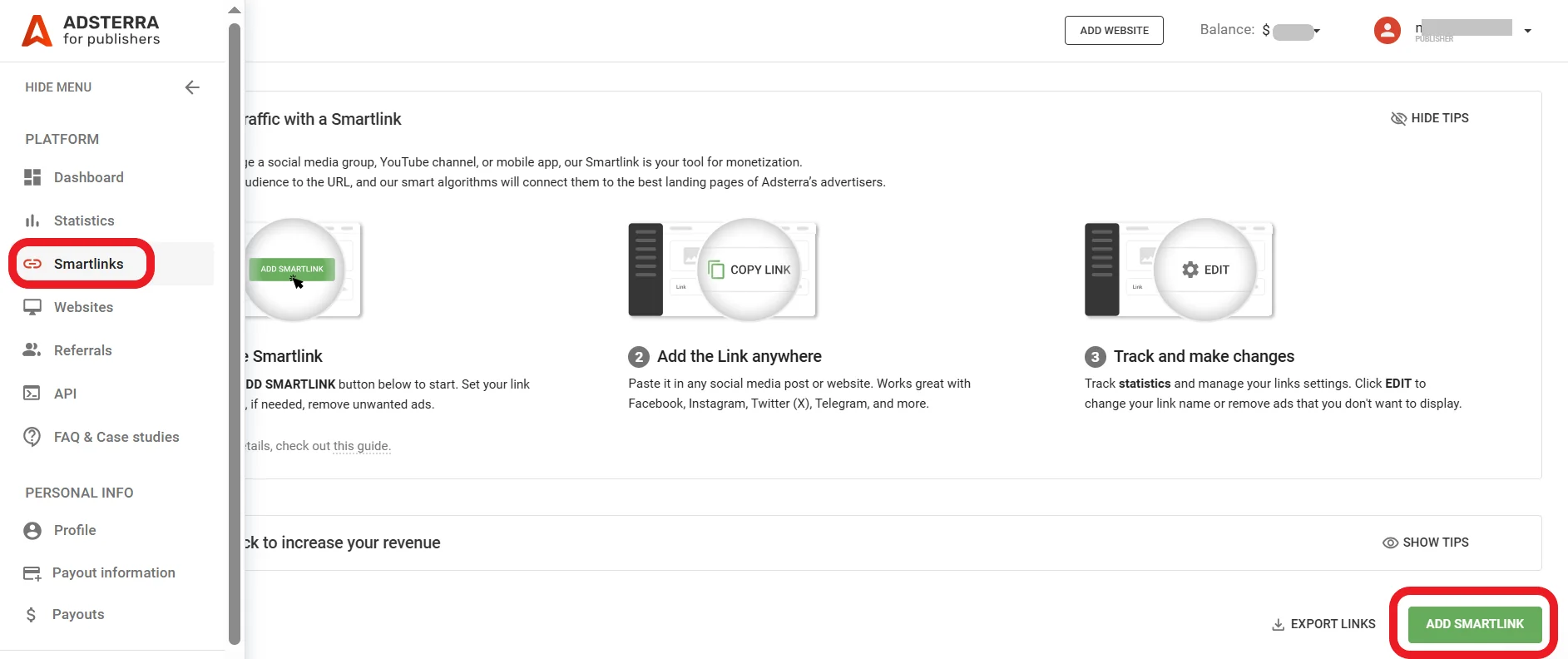The image size is (1568, 659).
Task: Open the Balance dropdown
Action: 1316,31
